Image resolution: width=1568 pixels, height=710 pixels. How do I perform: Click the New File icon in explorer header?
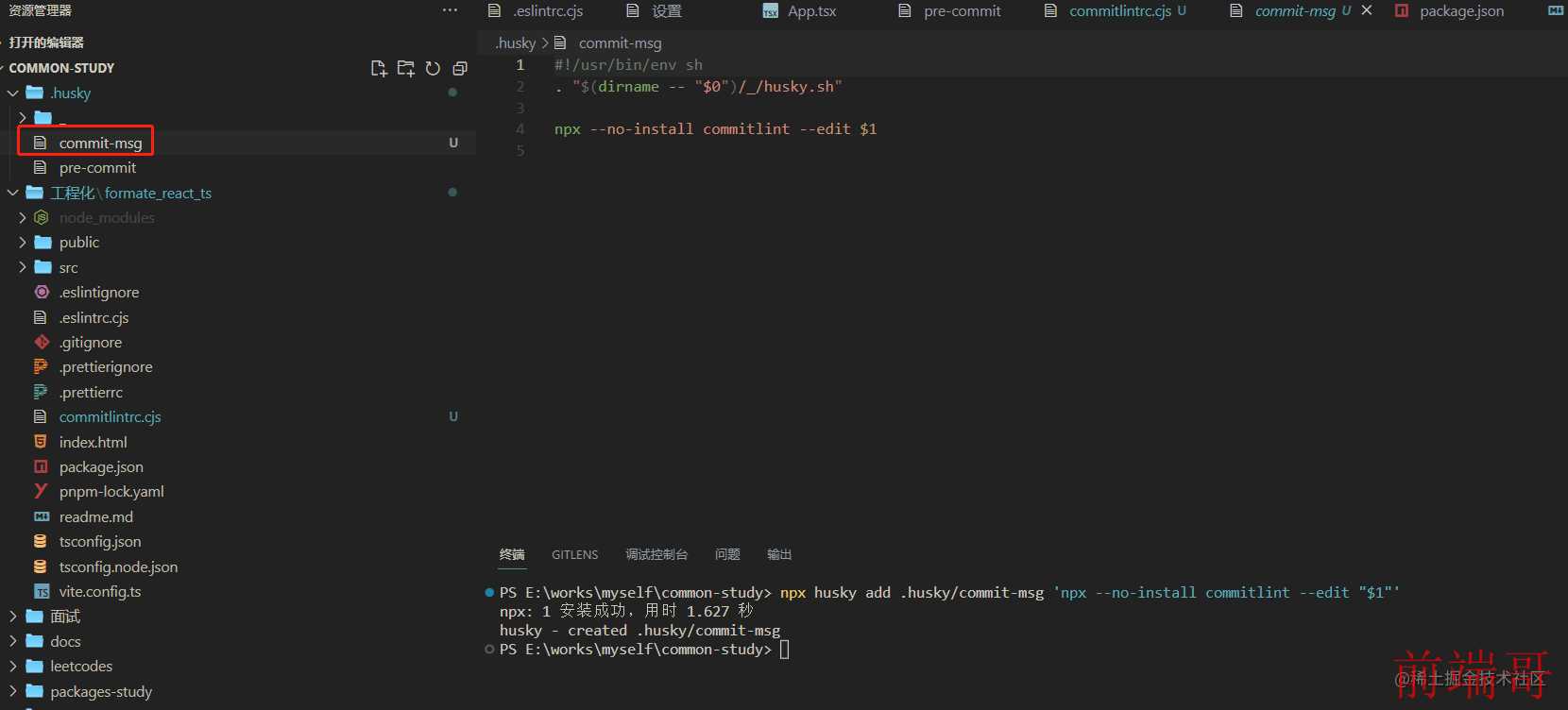(x=379, y=68)
